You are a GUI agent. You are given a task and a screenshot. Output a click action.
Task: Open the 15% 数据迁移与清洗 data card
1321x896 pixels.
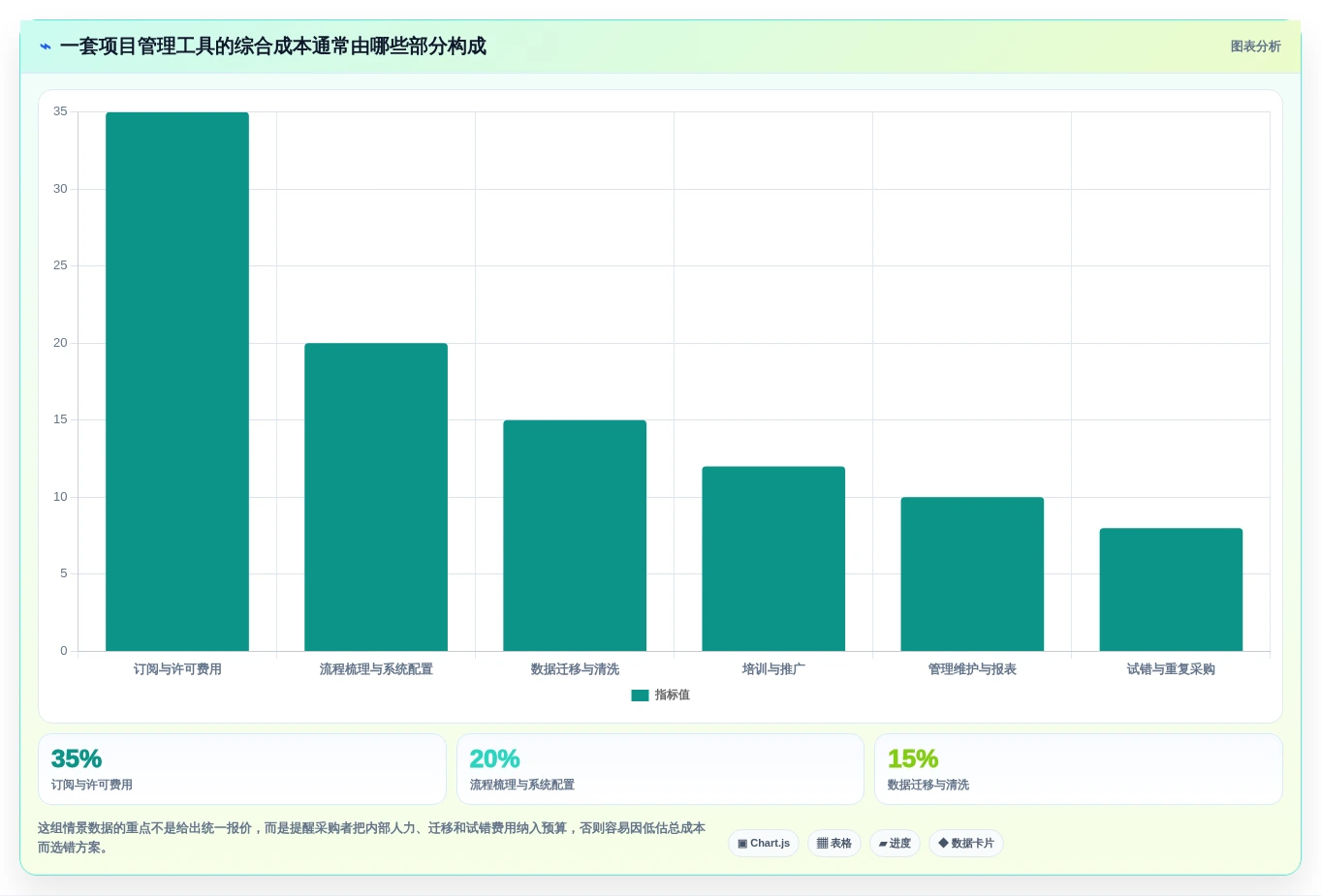pos(1079,769)
